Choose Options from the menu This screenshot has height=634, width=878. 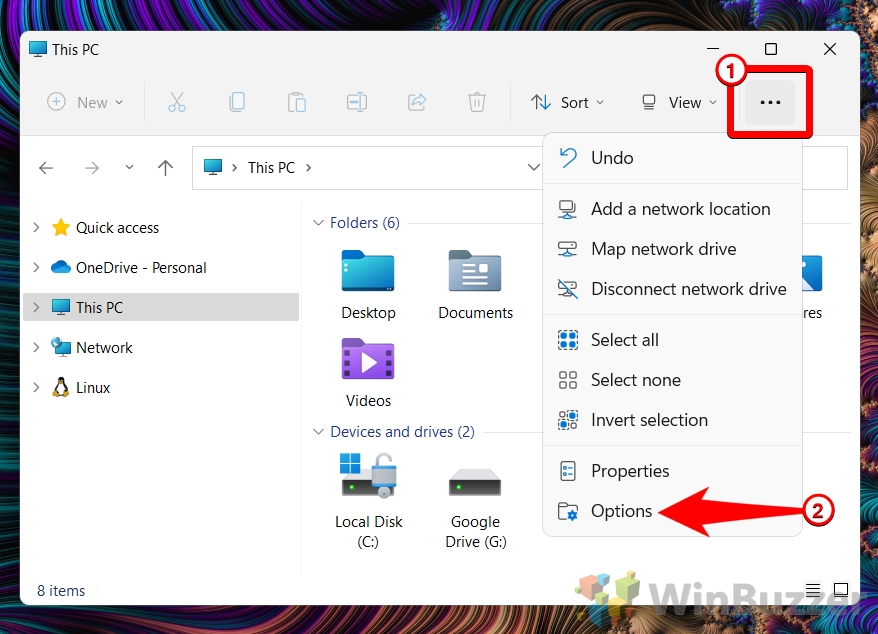[x=621, y=511]
